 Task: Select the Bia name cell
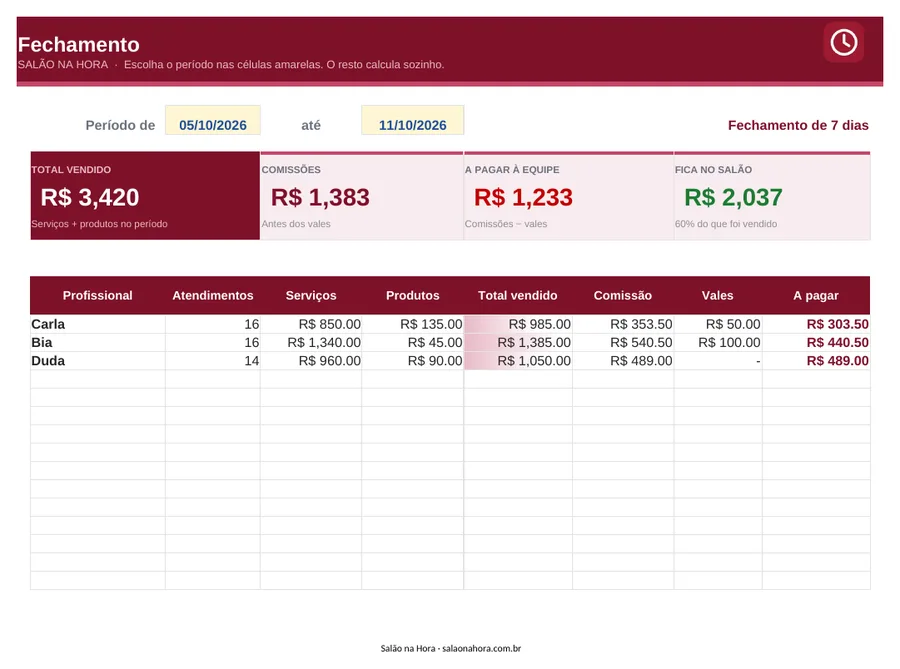(98, 343)
